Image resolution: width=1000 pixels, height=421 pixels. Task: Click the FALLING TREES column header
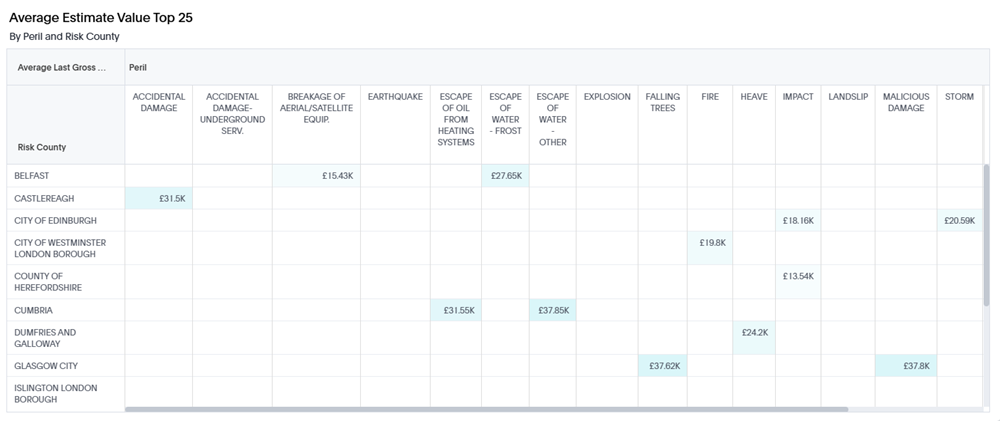point(662,102)
